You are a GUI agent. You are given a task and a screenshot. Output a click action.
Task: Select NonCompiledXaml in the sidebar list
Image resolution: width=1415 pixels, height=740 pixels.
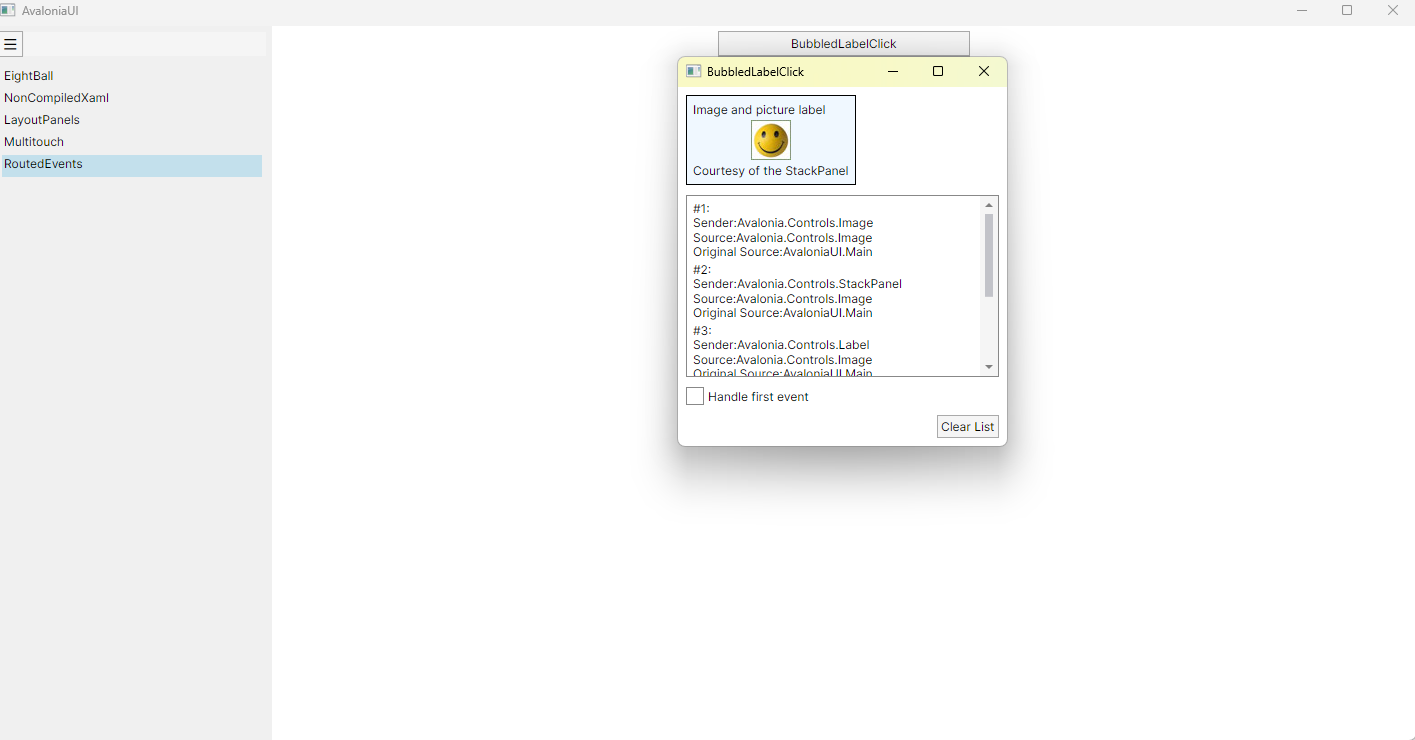click(x=132, y=98)
